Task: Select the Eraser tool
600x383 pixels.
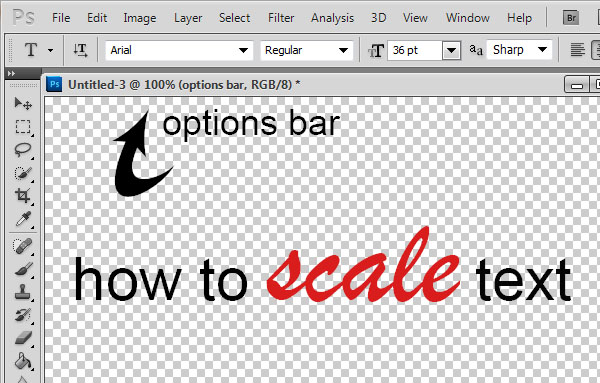Action: [23, 338]
